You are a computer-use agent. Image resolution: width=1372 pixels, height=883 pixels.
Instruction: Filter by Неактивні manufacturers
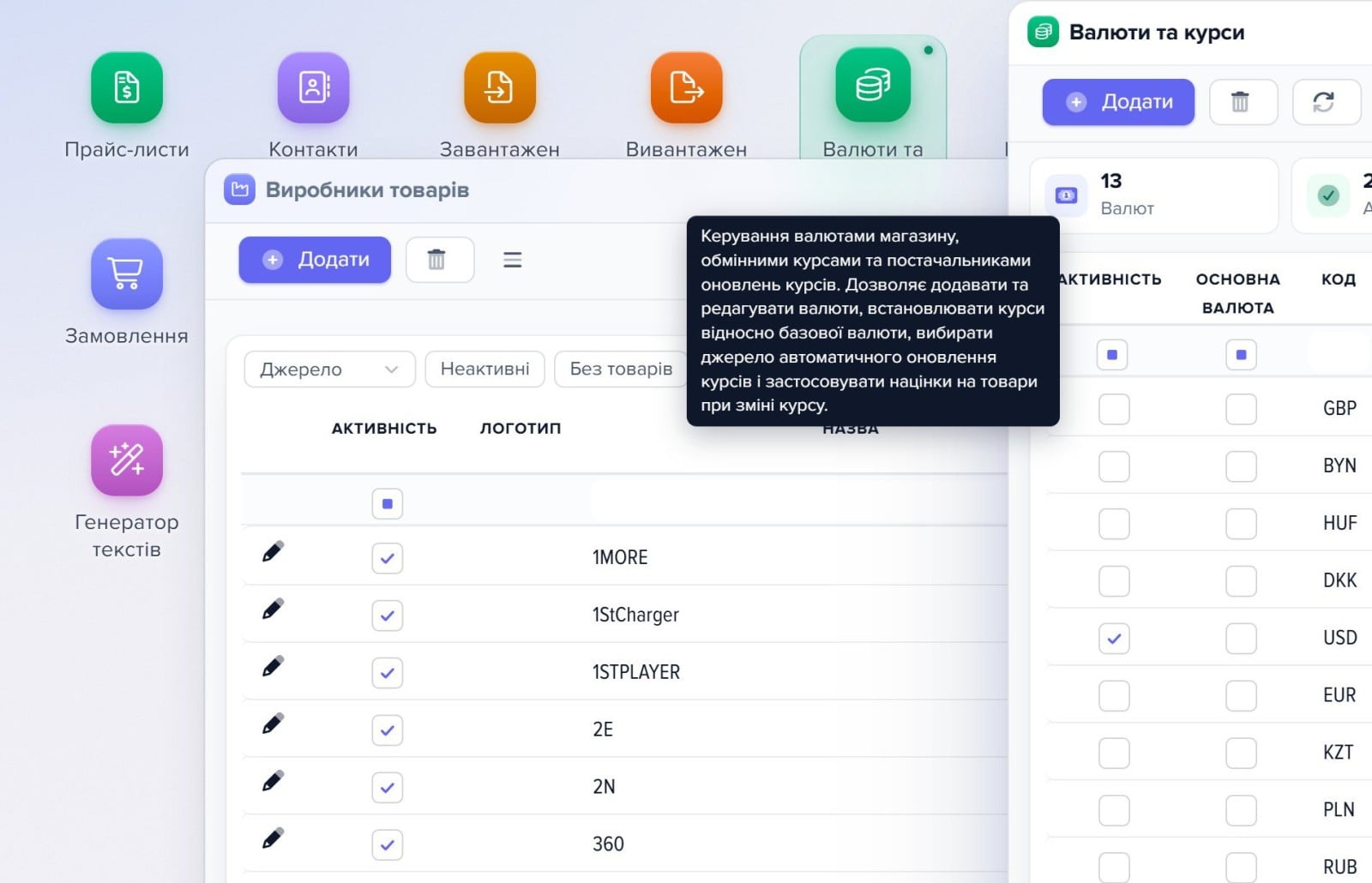pos(485,369)
